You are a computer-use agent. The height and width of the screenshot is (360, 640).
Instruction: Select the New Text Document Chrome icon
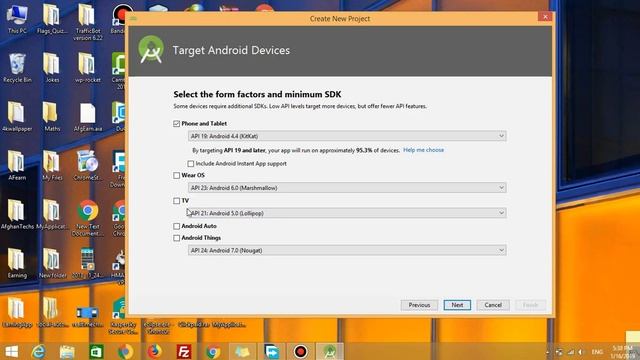point(87,218)
